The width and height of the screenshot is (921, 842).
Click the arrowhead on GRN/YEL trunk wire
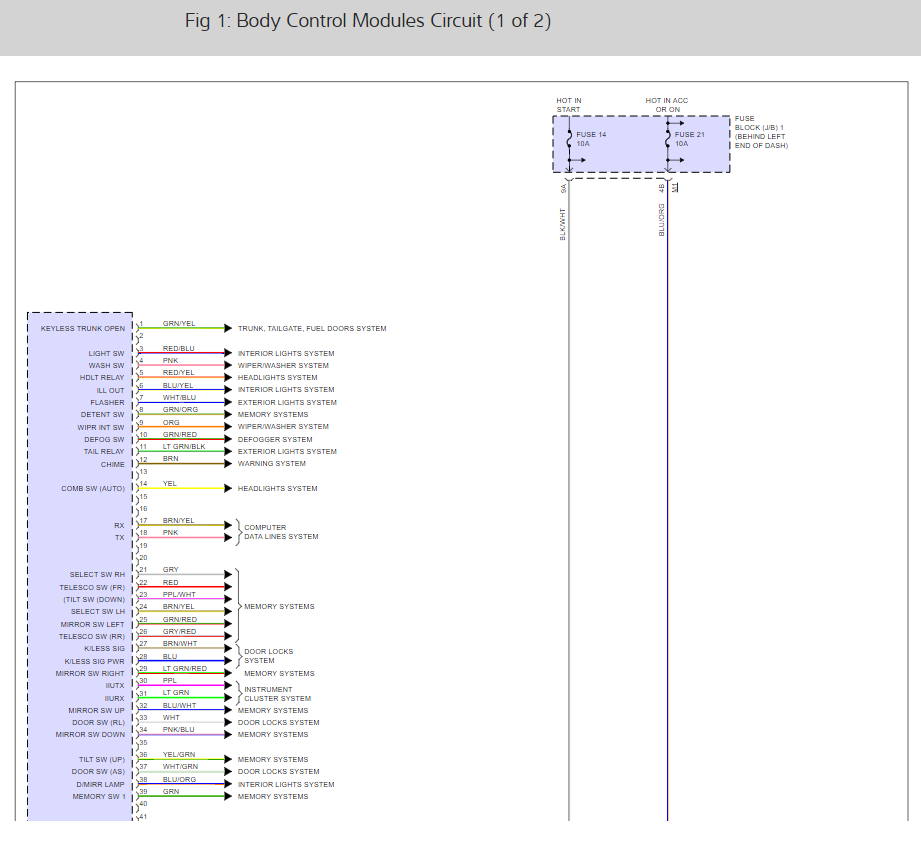(228, 328)
